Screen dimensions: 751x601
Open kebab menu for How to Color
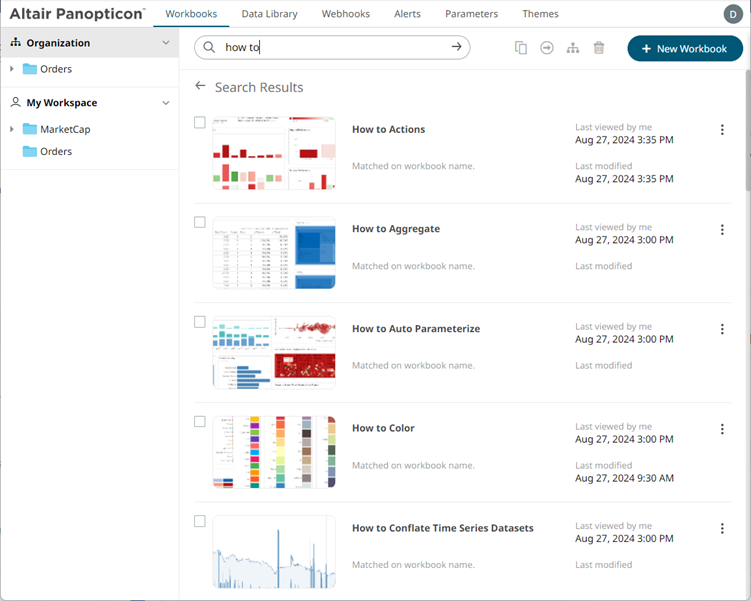pos(722,429)
